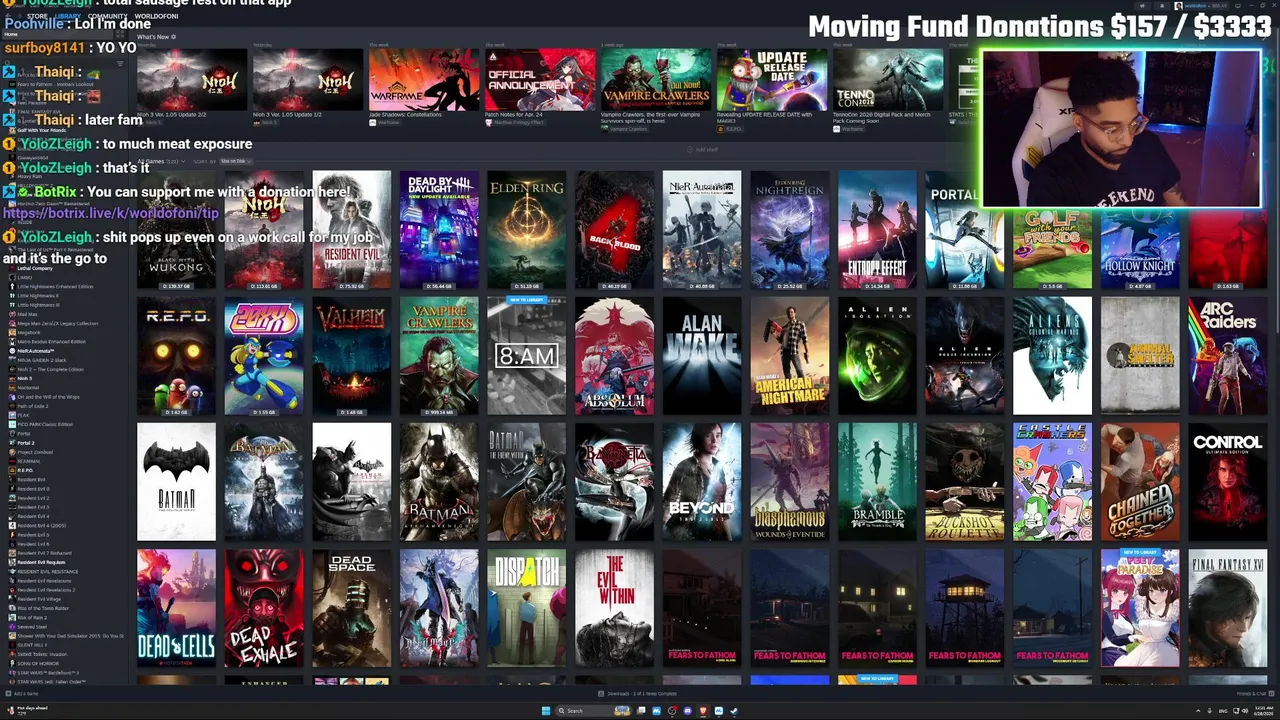The width and height of the screenshot is (1280, 720).
Task: Click the Severed Steel icon in the sidebar
Action: point(12,627)
